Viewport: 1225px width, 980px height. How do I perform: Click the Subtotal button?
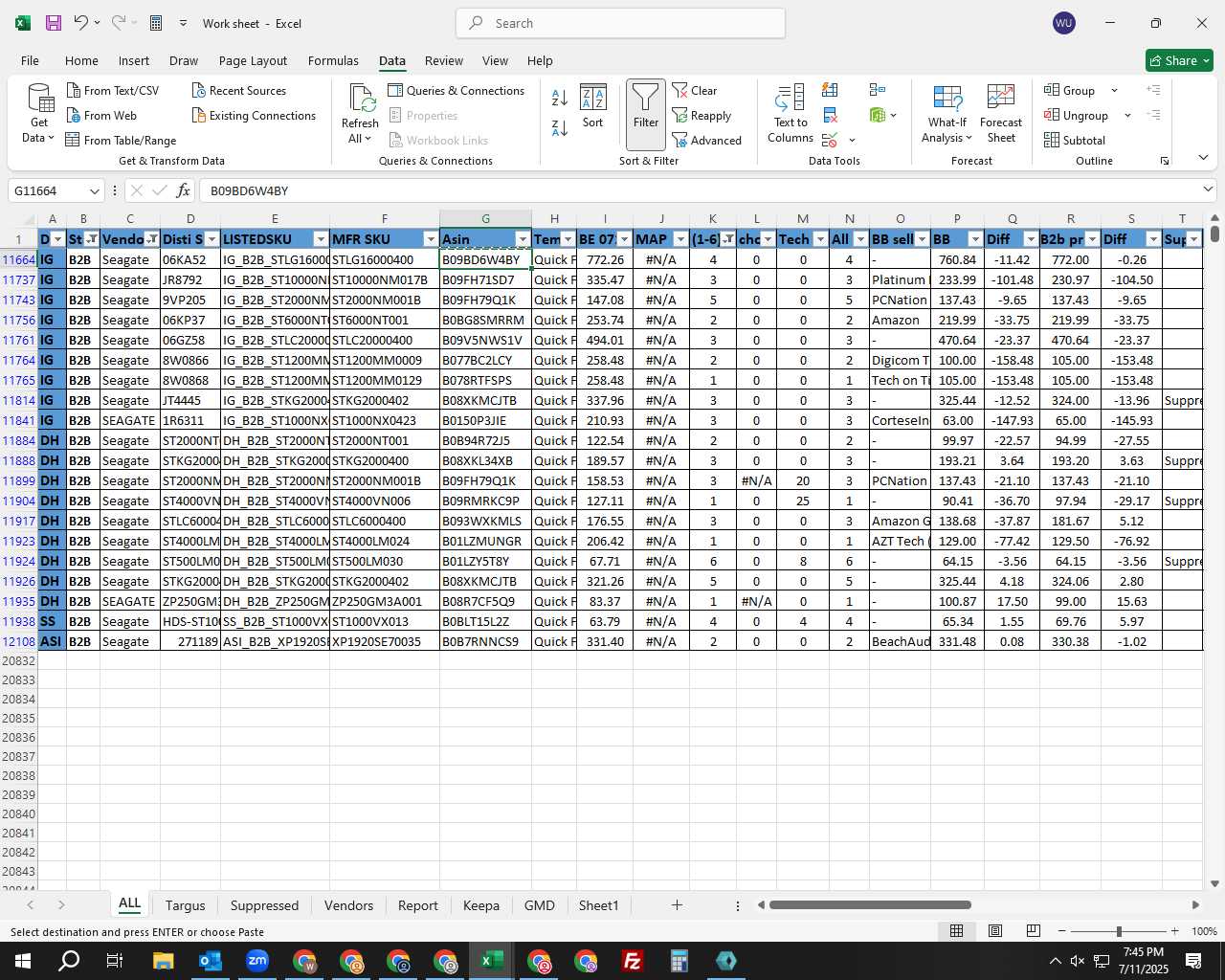coord(1075,140)
